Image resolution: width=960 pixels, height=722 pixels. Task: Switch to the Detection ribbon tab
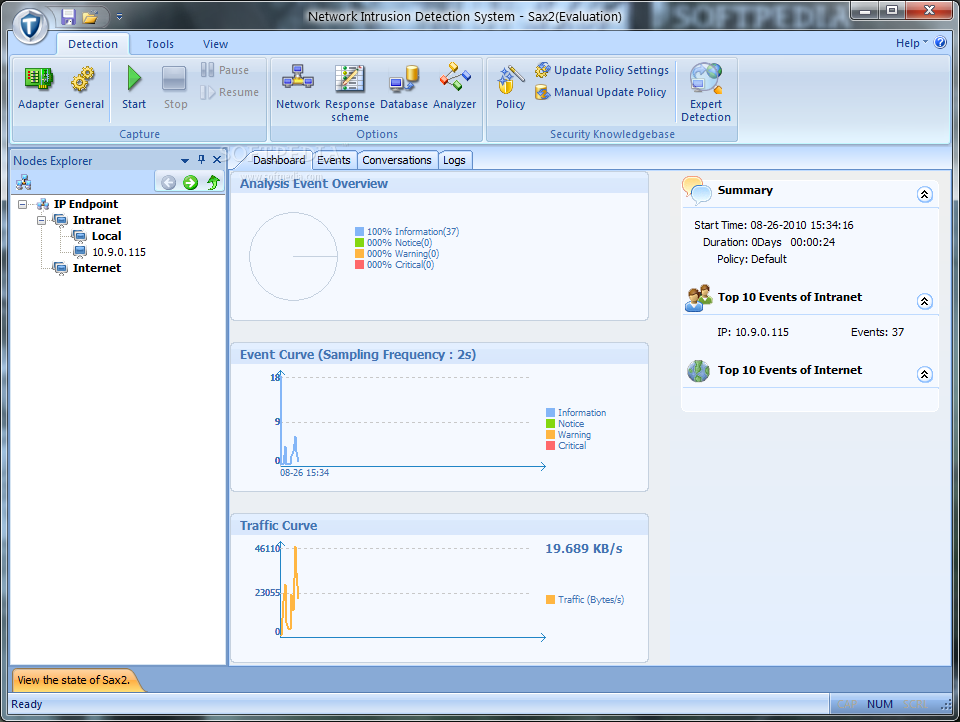tap(93, 44)
